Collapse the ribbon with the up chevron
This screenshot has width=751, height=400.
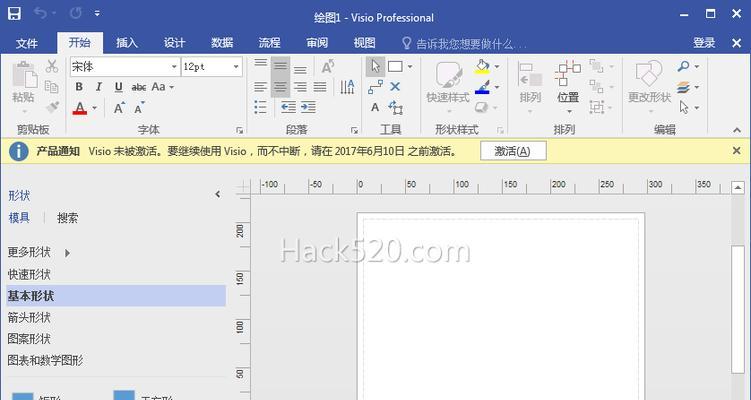pos(737,130)
